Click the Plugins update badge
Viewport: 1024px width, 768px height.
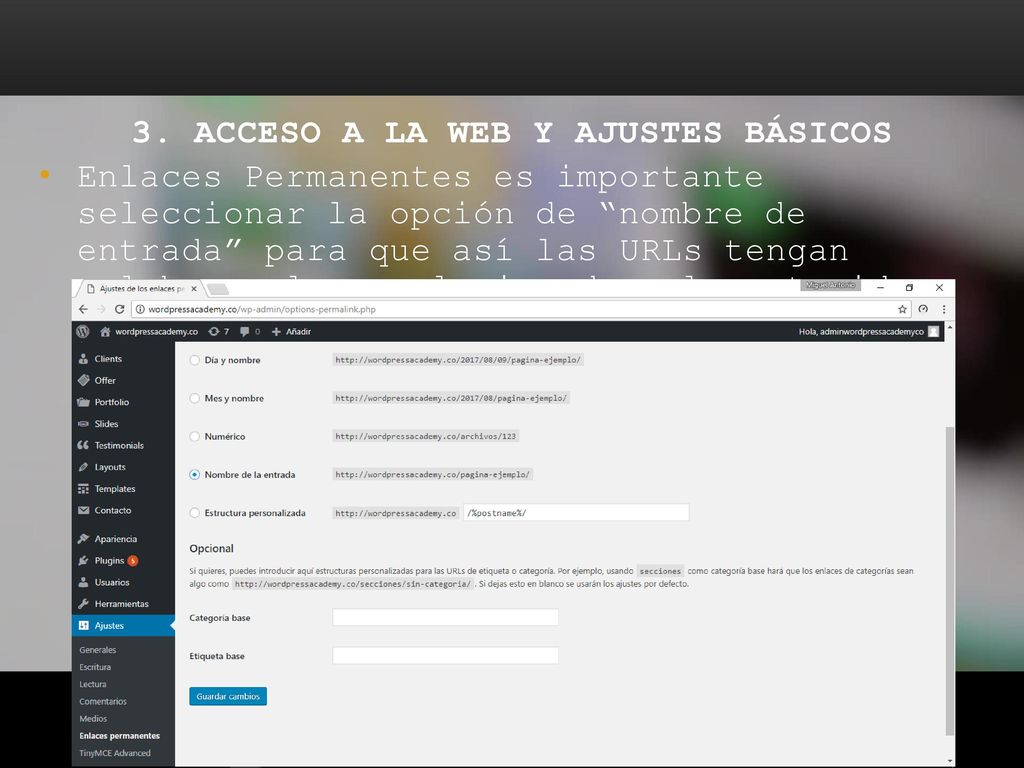pos(133,560)
